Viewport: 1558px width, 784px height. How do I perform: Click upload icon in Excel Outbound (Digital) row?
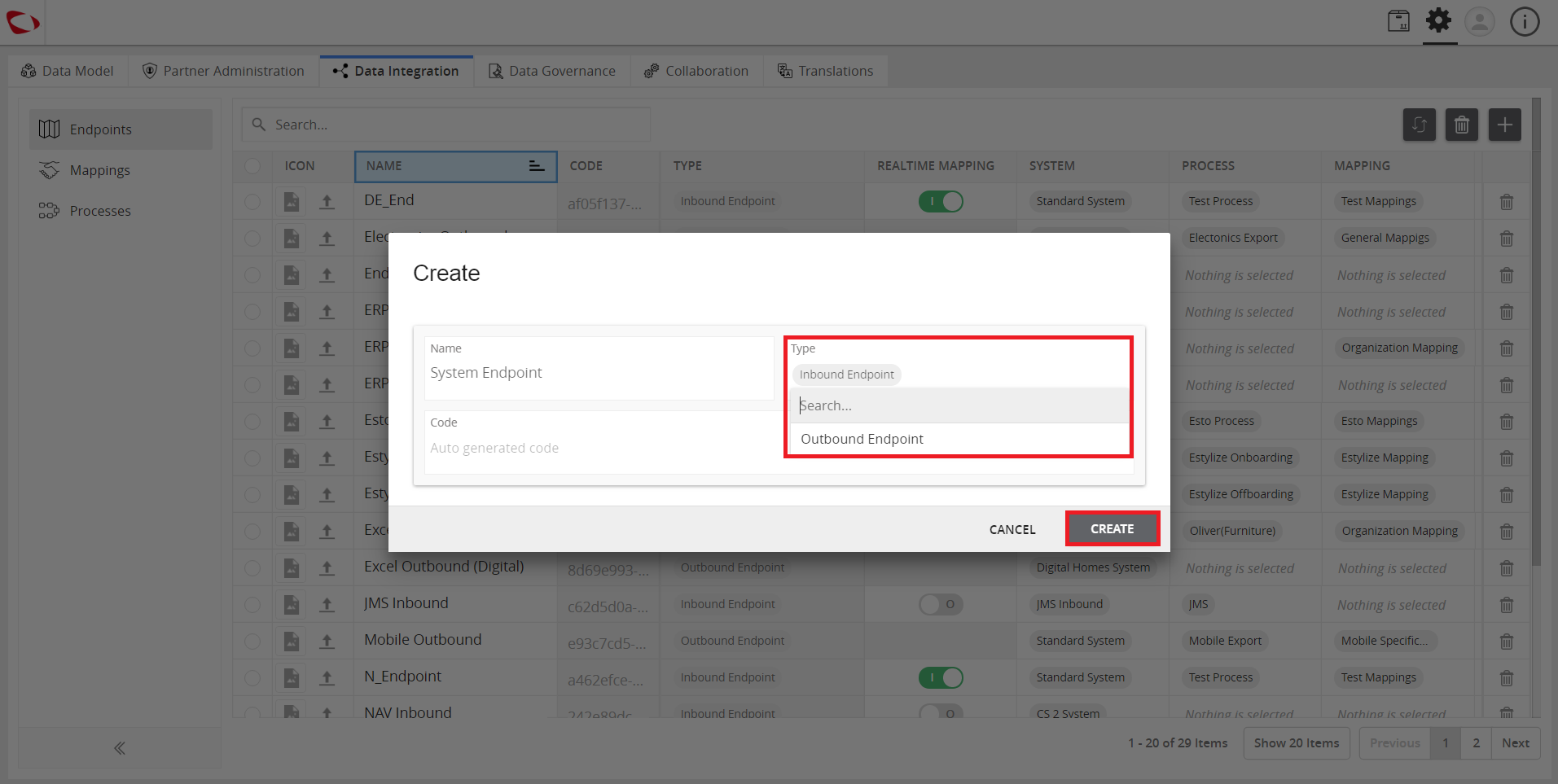tap(327, 568)
